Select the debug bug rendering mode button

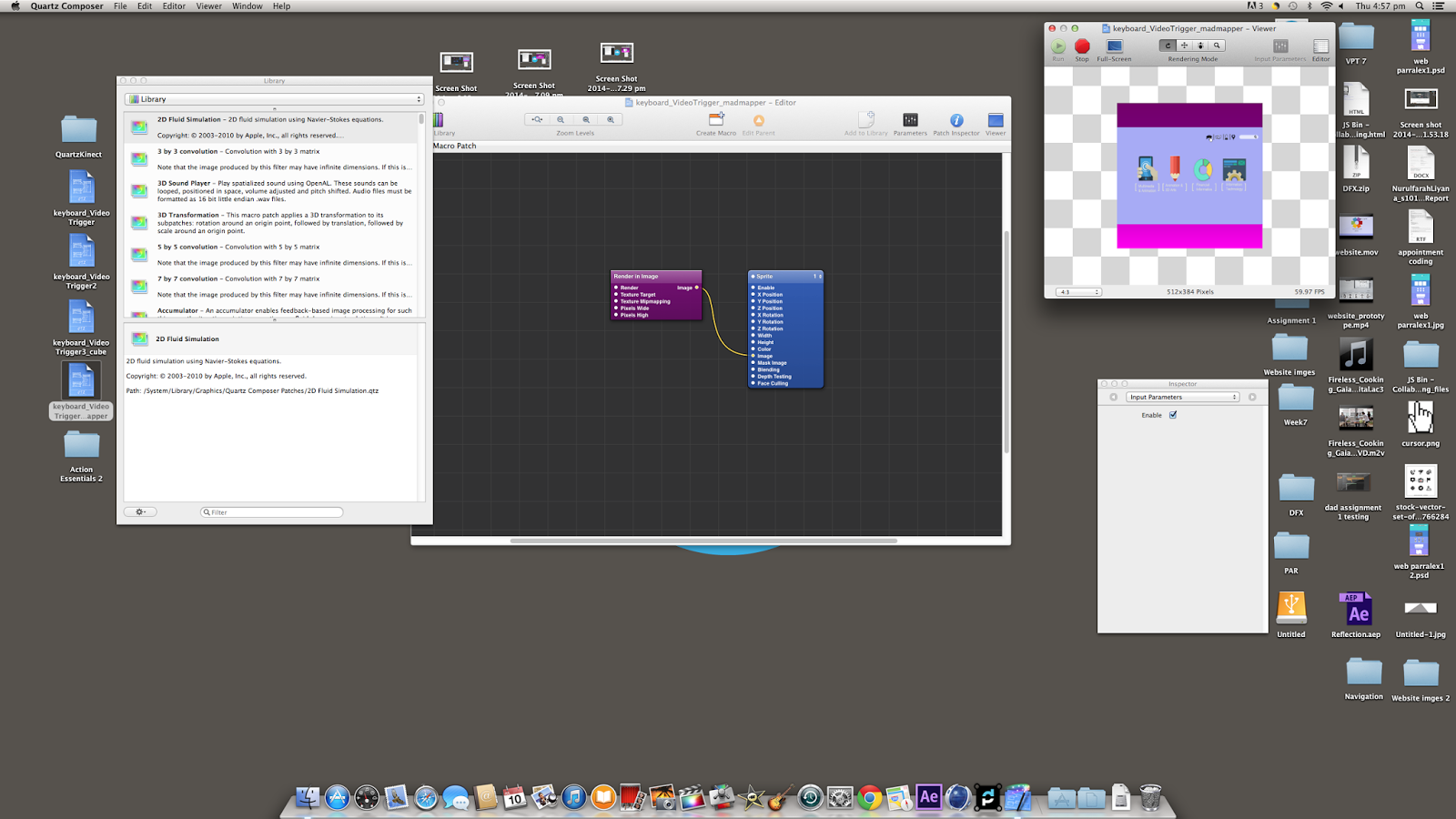click(1200, 45)
